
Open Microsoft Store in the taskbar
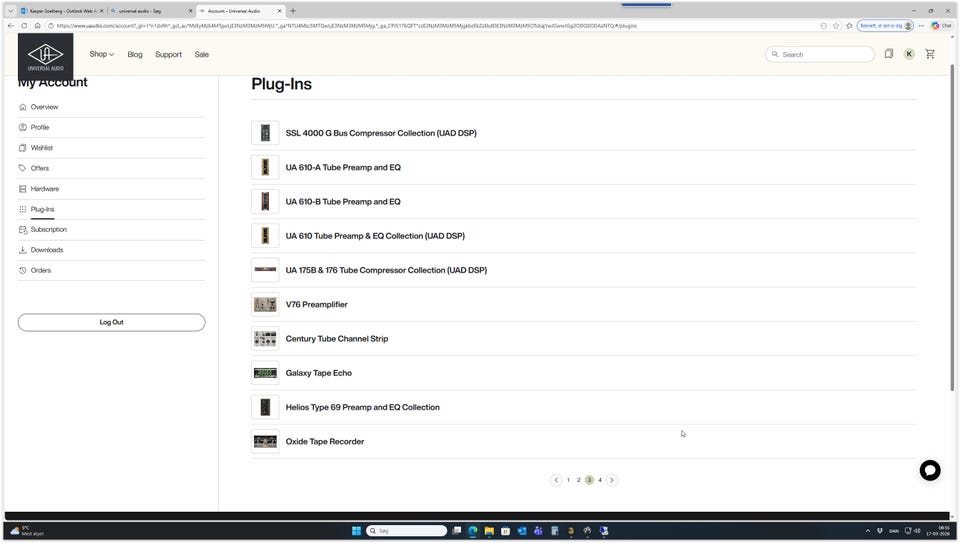(x=505, y=531)
